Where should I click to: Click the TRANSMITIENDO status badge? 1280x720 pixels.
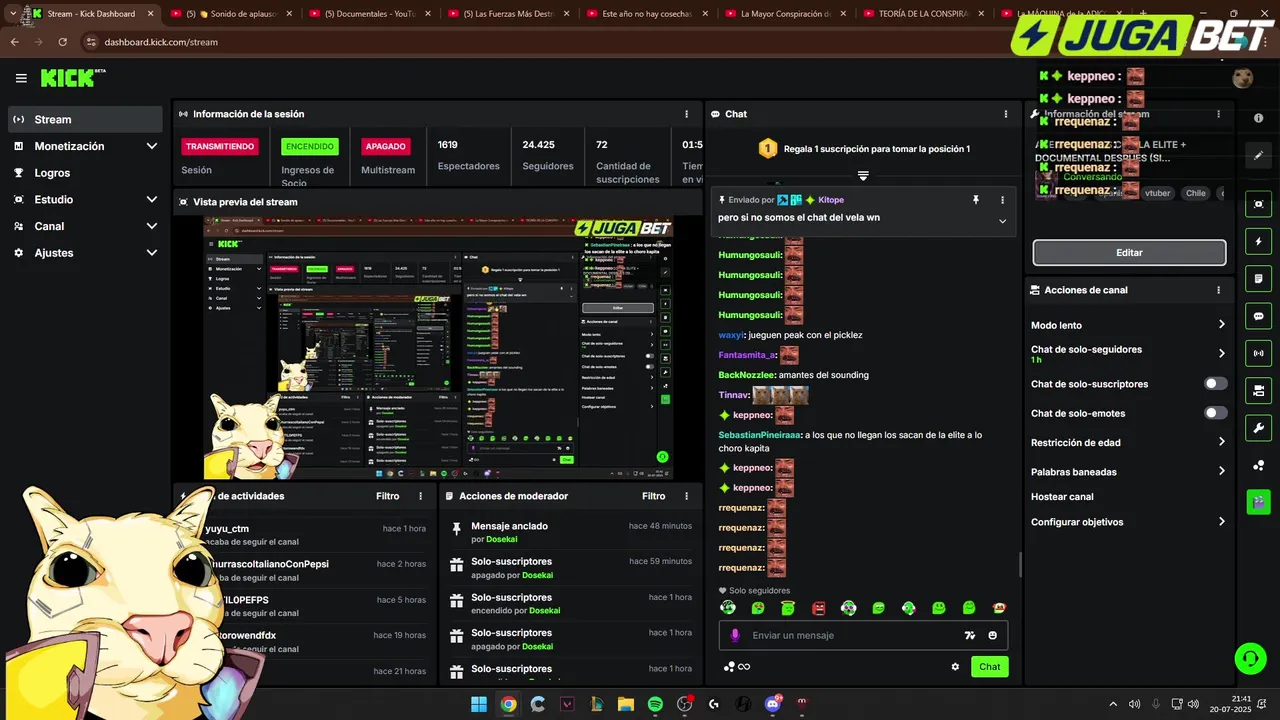(x=219, y=146)
